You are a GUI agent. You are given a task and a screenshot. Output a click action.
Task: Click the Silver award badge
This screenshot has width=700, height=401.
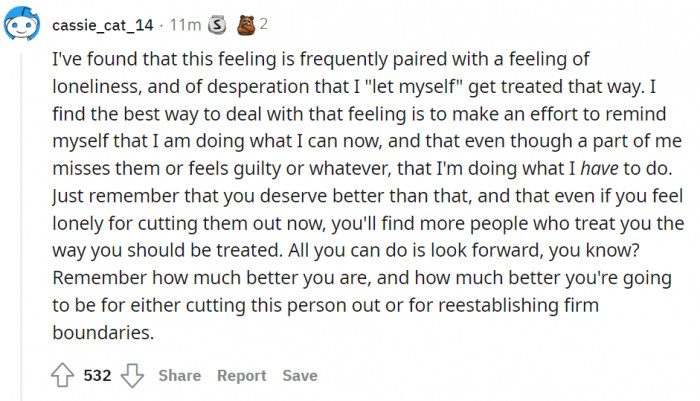coord(217,25)
